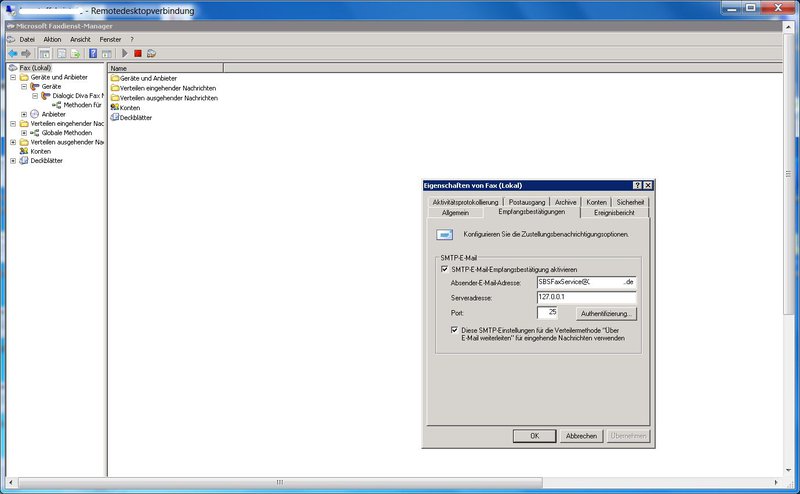The width and height of the screenshot is (800, 494).
Task: Toggle the console tree pane toolbar icon
Action: (44, 54)
